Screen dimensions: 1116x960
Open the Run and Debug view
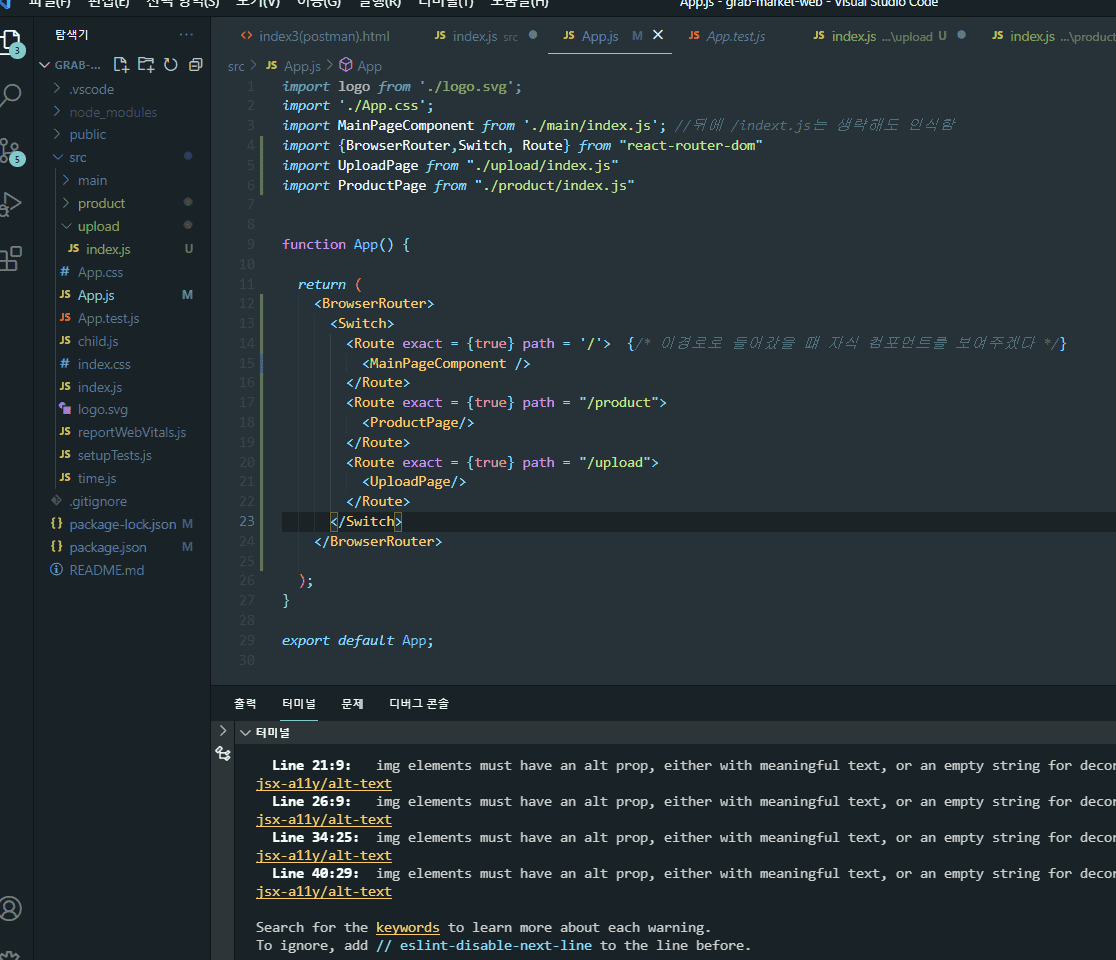12,205
